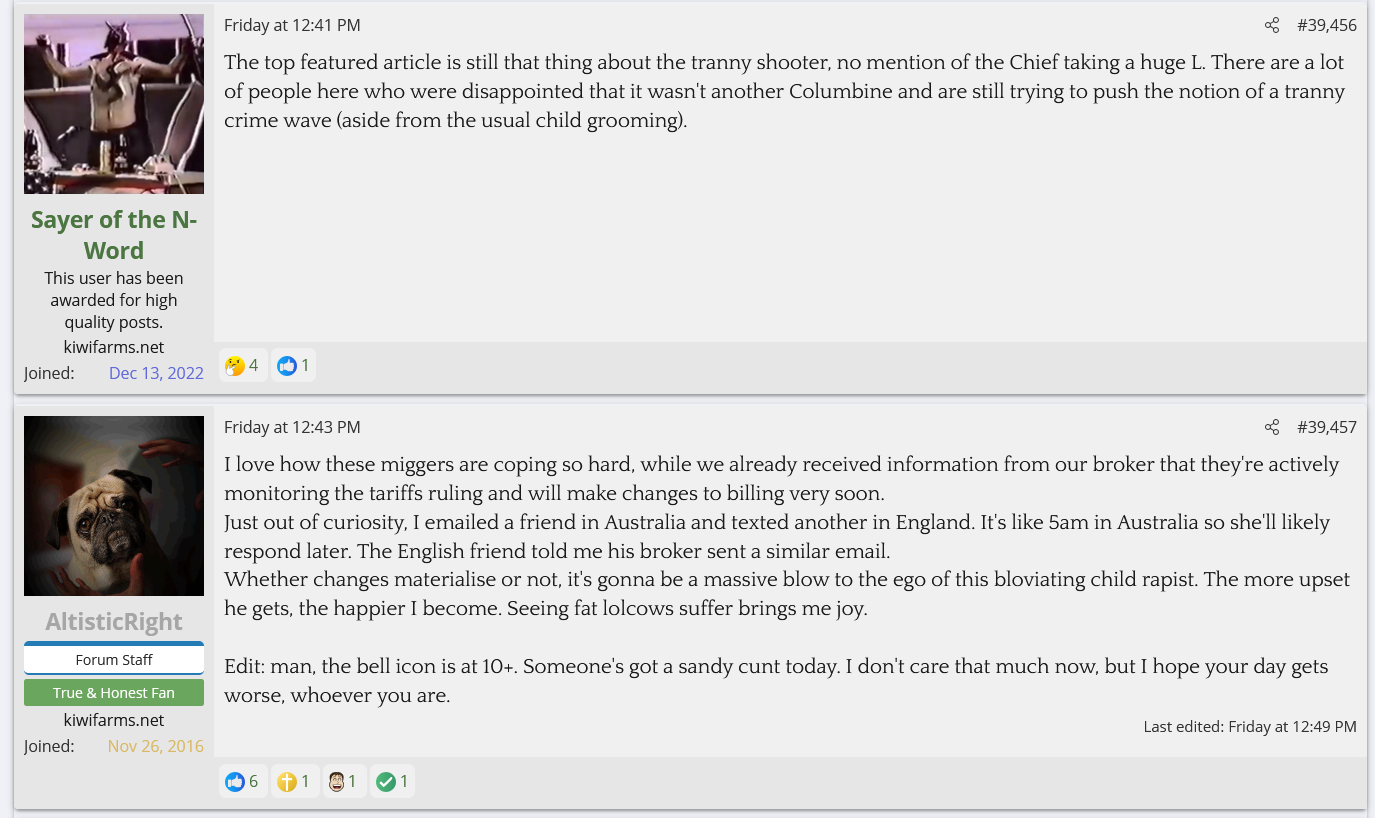Click the True & Honest Fan badge
The image size is (1375, 818).
114,693
